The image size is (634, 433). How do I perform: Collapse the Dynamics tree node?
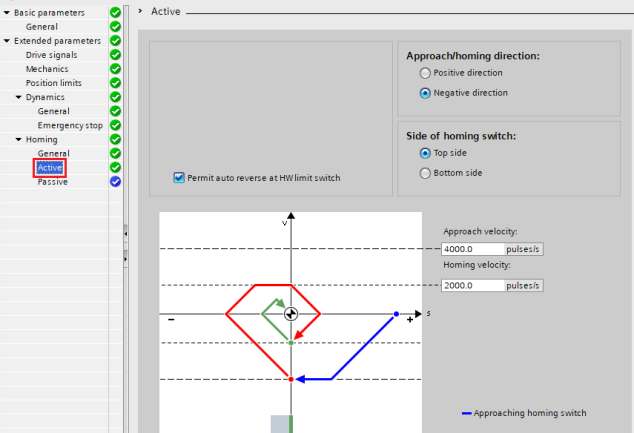[19, 97]
